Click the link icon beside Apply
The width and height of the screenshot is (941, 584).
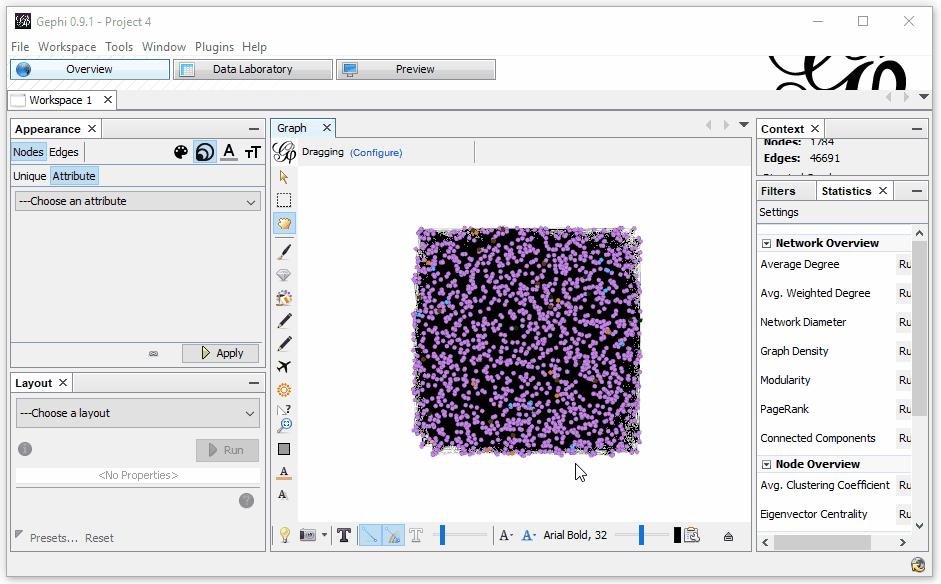pos(154,354)
